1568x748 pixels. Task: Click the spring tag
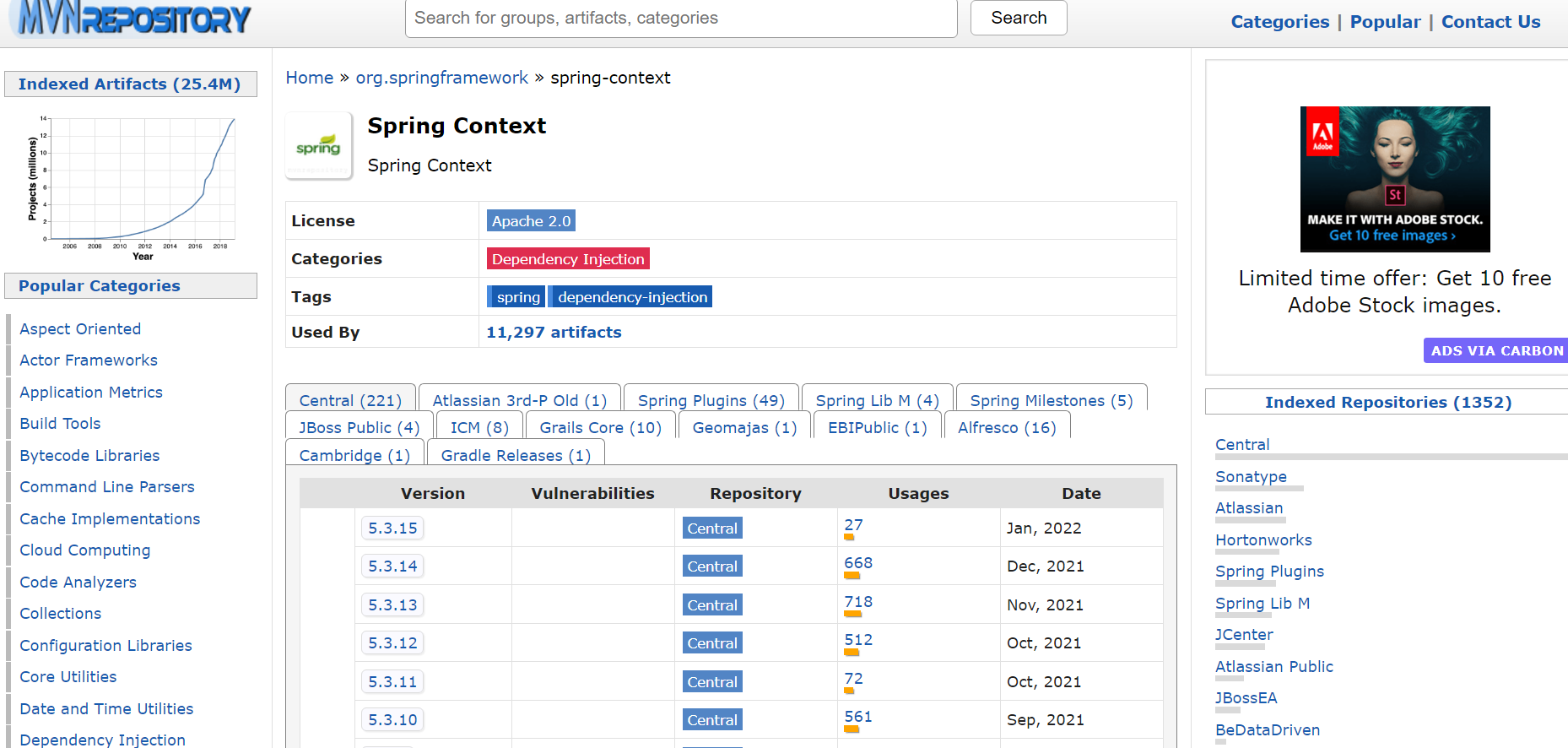click(x=516, y=297)
